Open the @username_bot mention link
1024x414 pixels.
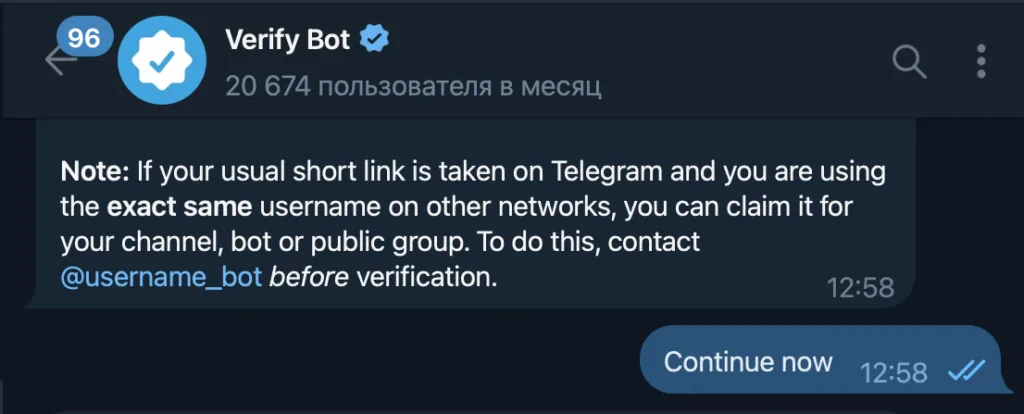pos(162,277)
